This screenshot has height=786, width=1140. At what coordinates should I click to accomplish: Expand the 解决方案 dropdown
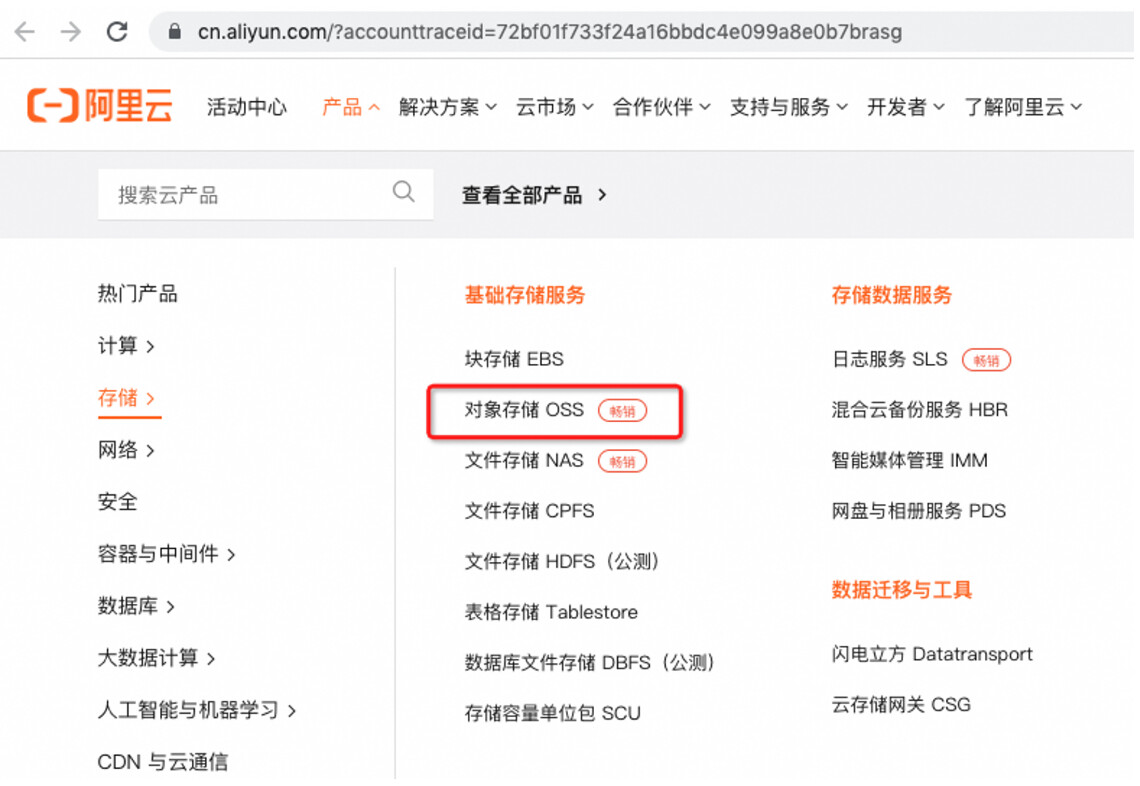[448, 107]
